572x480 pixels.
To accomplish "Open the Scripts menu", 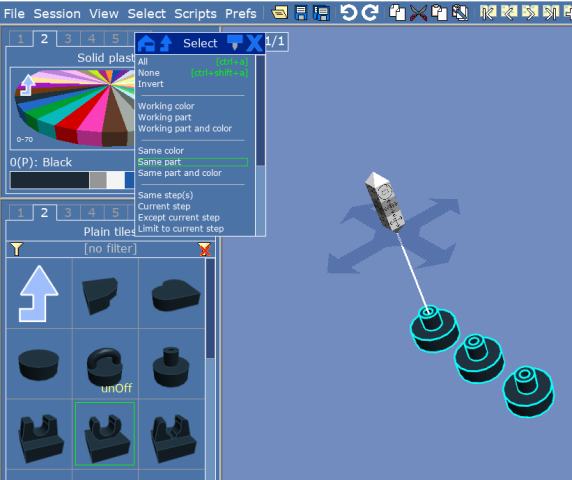I will tap(195, 13).
